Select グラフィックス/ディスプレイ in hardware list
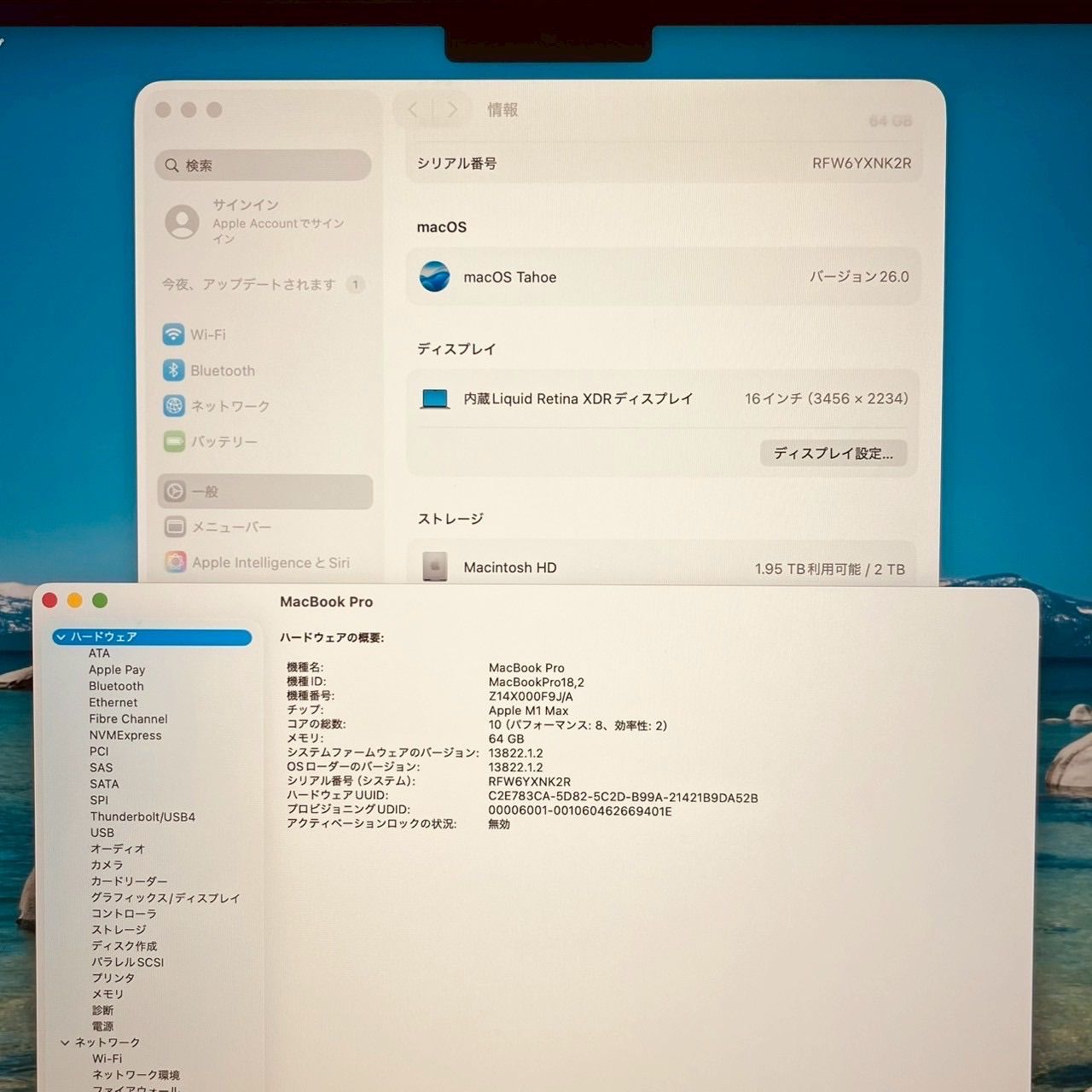Screen dimensions: 1092x1092 pos(166,897)
